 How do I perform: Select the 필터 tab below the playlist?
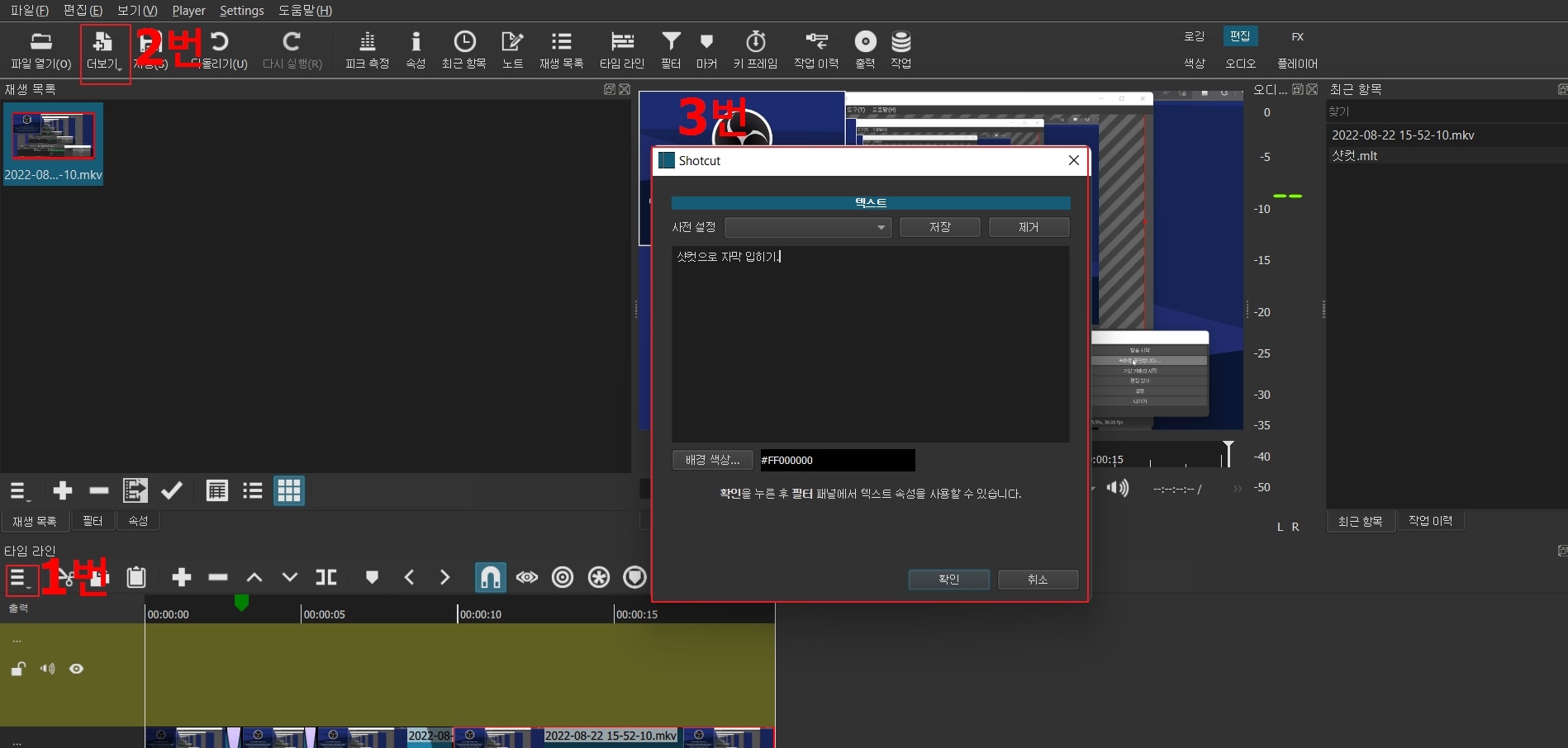pyautogui.click(x=93, y=521)
